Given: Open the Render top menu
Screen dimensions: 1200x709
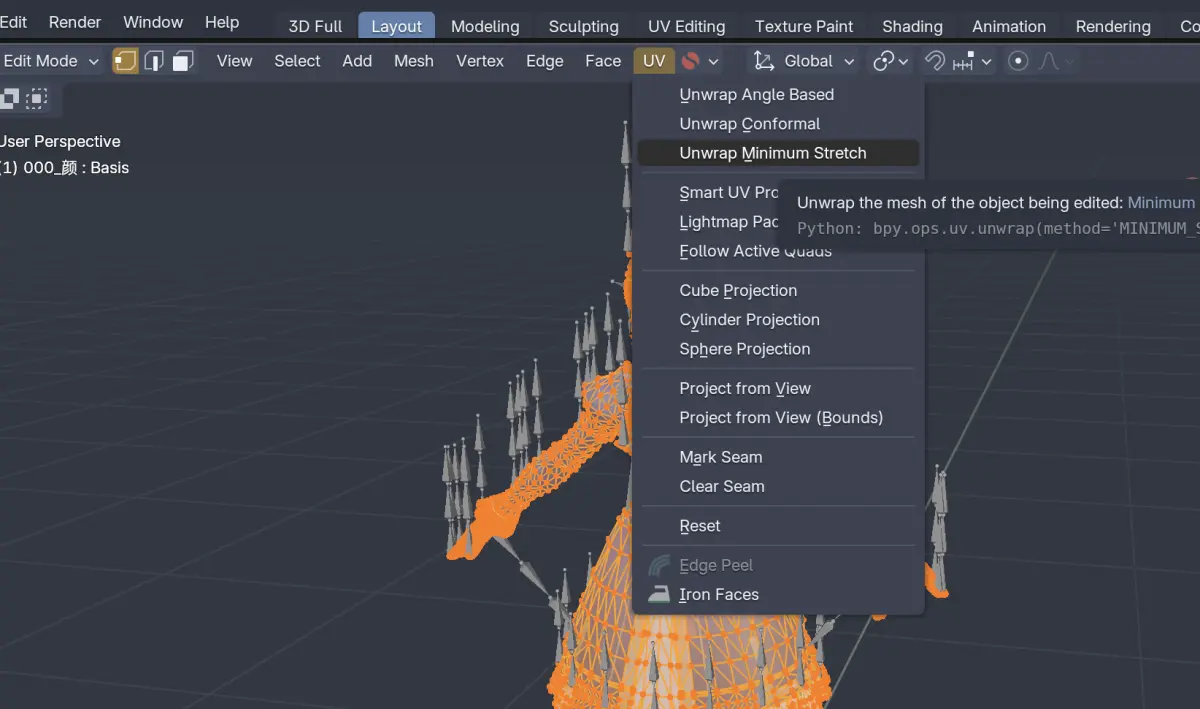Looking at the screenshot, I should point(75,22).
